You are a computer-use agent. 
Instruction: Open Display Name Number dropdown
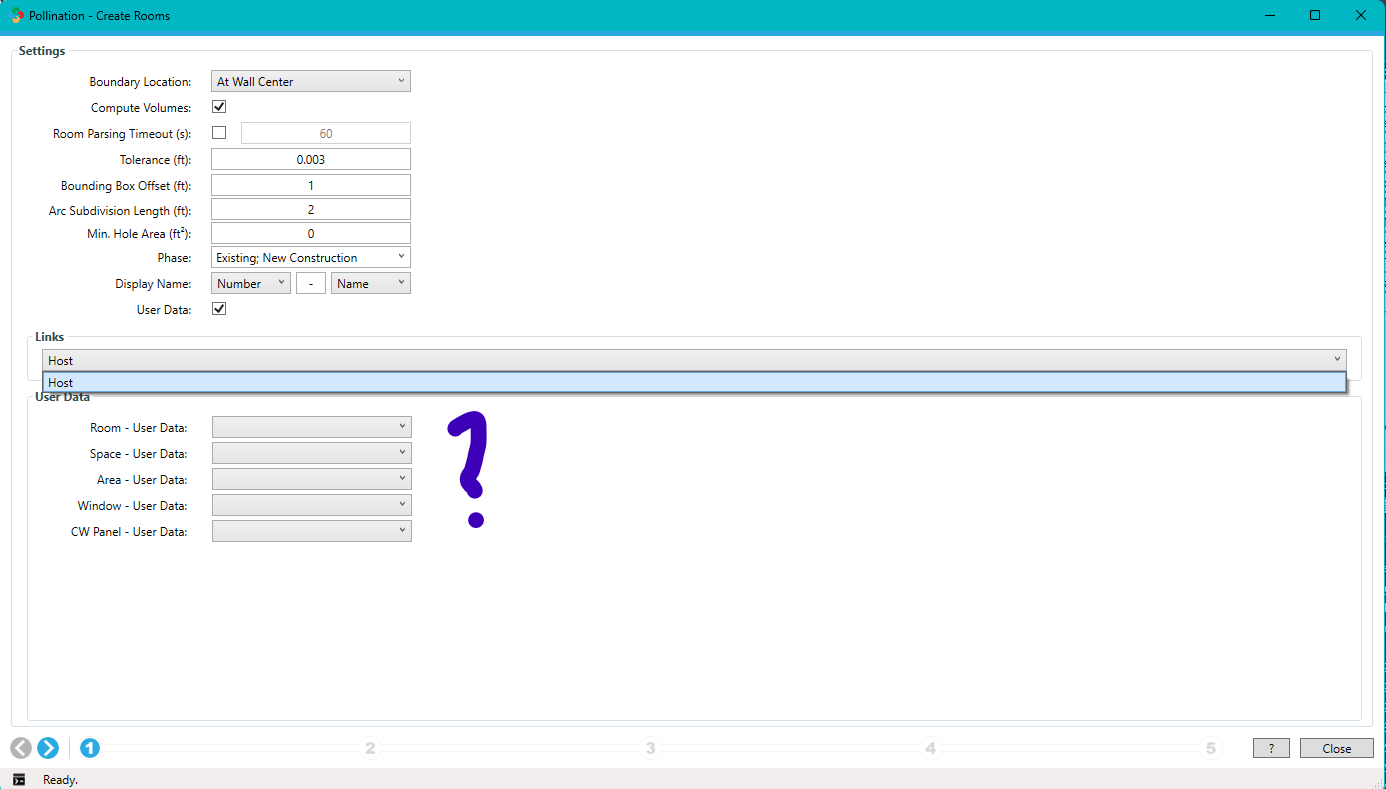(x=251, y=284)
